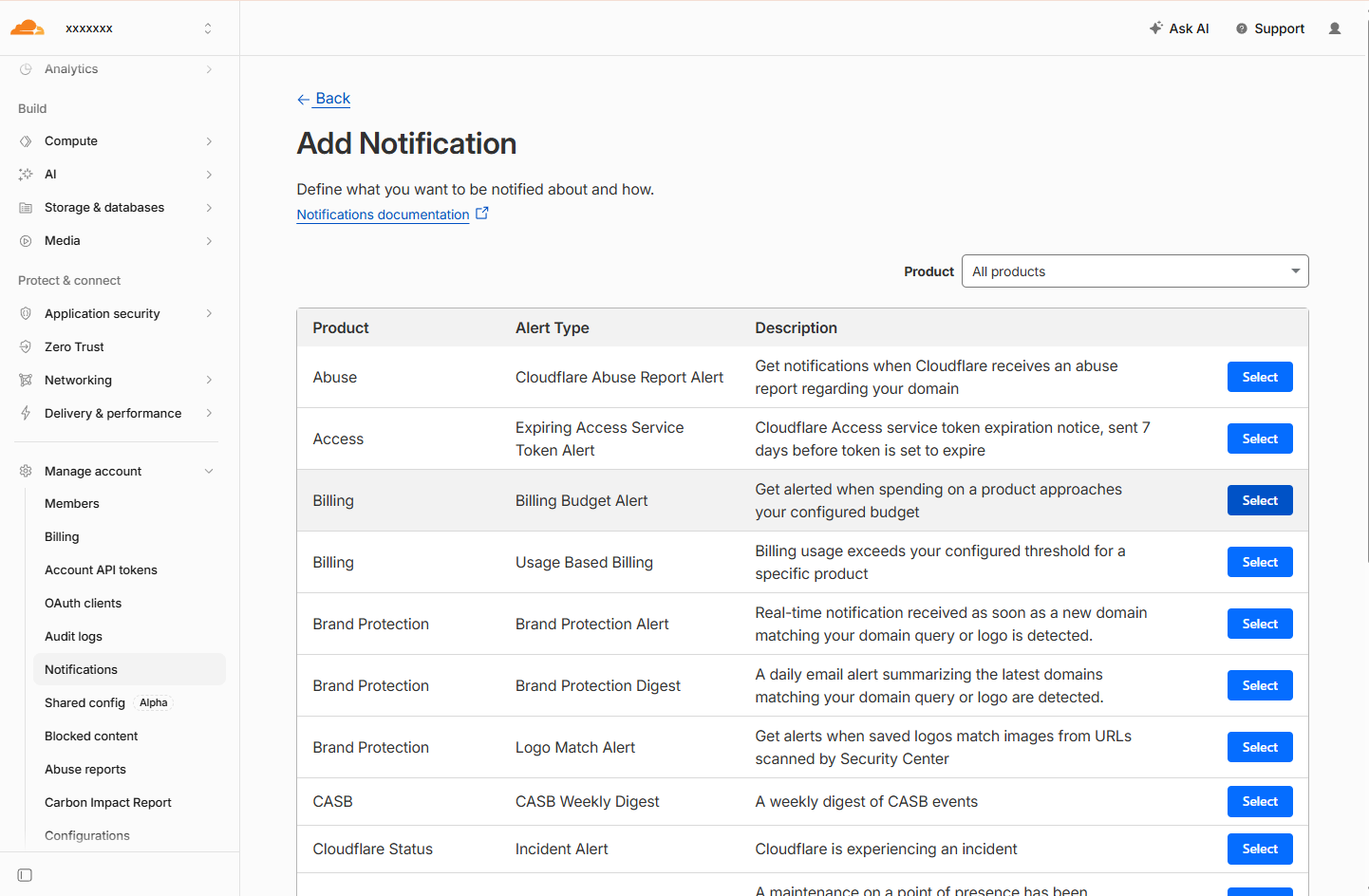This screenshot has height=896, width=1369.
Task: Open the account switcher chevrons
Action: click(208, 28)
